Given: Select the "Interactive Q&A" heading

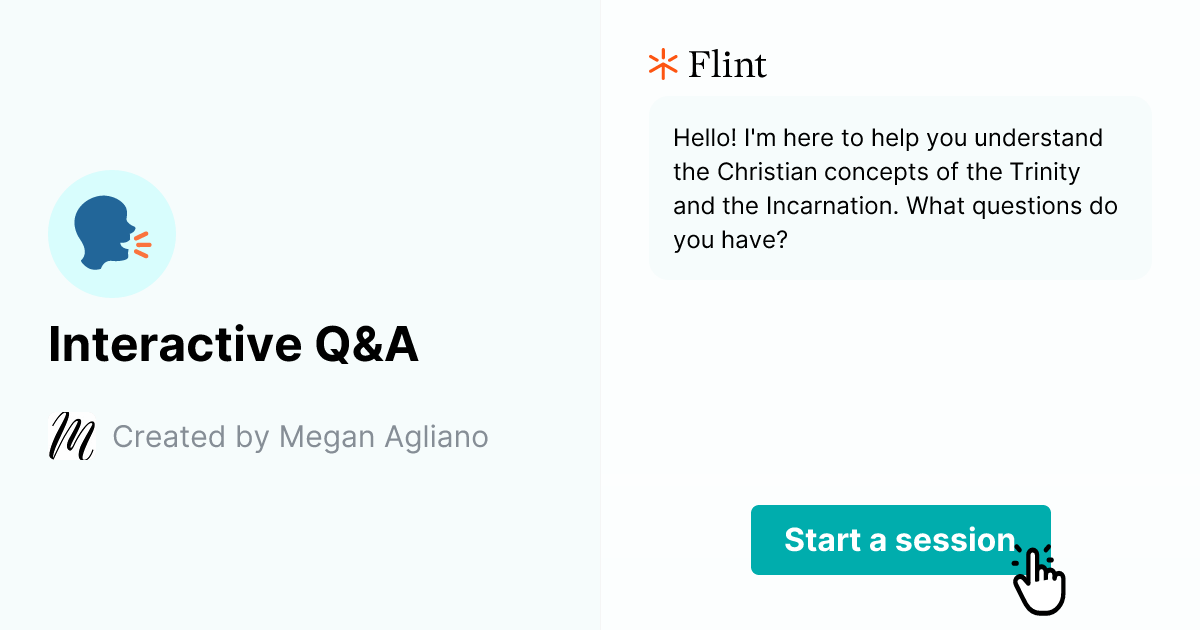Looking at the screenshot, I should 234,344.
